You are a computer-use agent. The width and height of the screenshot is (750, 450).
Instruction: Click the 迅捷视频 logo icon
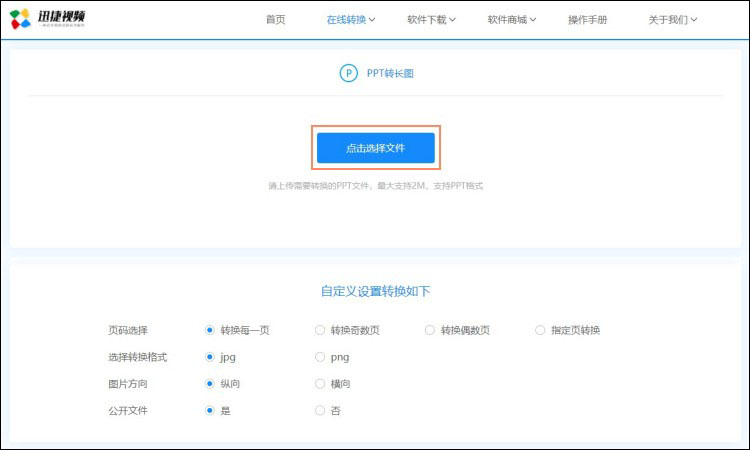(20, 19)
